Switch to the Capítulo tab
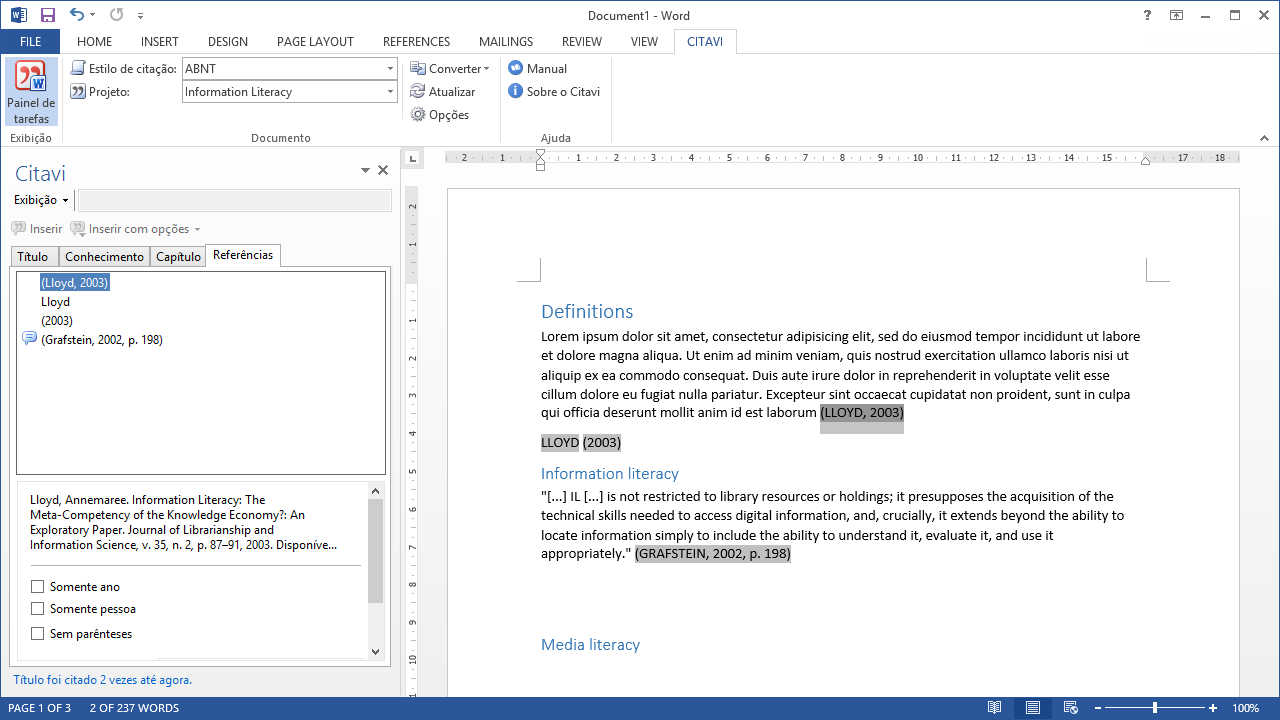1280x720 pixels. 178,257
